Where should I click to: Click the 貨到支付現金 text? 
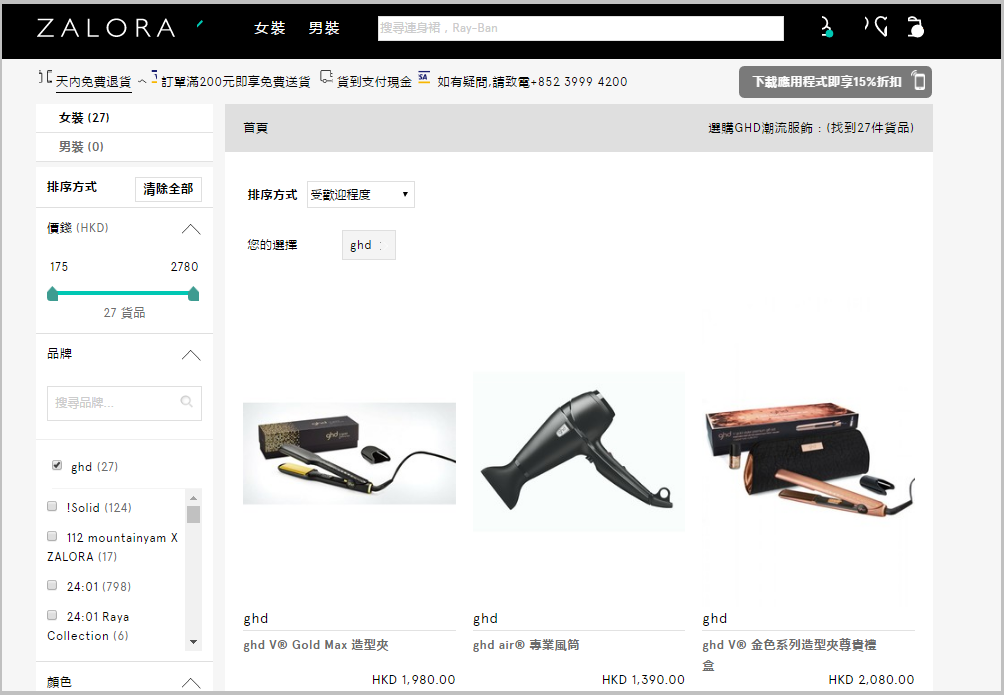pos(374,82)
